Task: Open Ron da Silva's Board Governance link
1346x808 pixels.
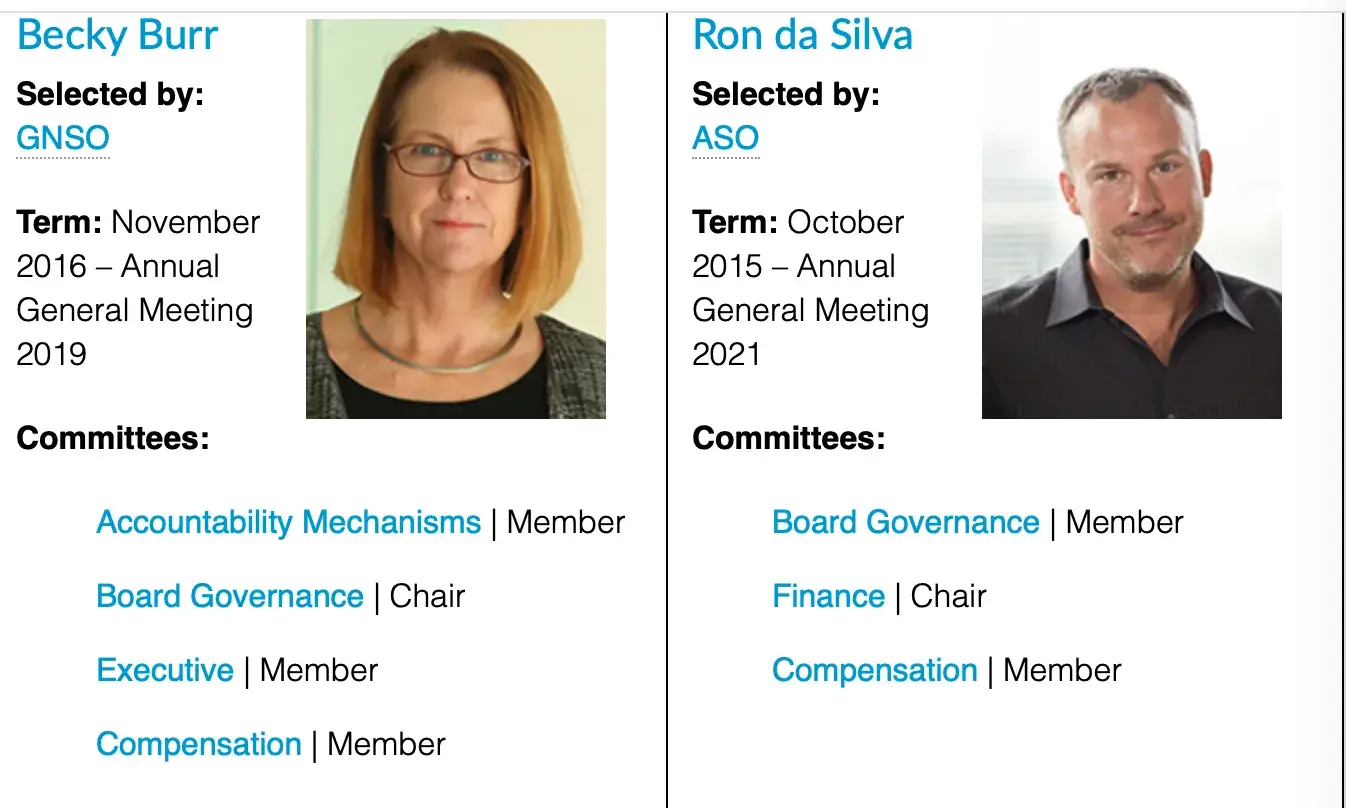Action: (x=905, y=522)
